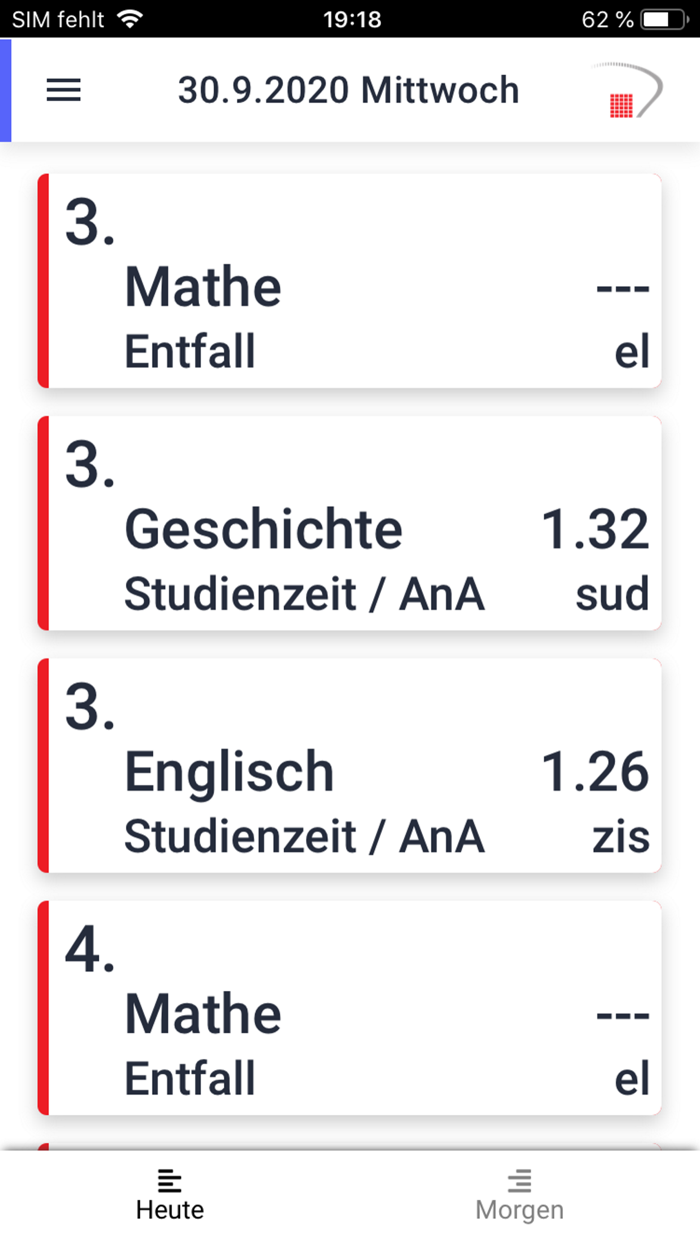Tap the Entfall label on the third period Mathe
This screenshot has height=1244, width=700.
(x=189, y=351)
